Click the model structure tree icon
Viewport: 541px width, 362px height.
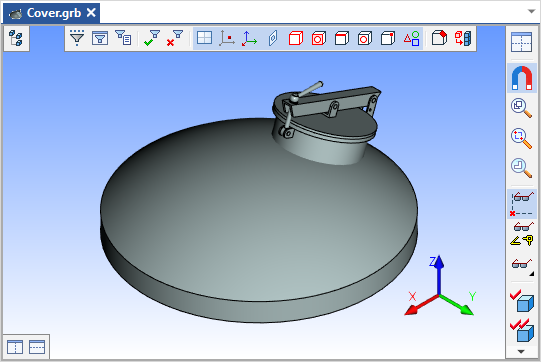click(x=16, y=38)
